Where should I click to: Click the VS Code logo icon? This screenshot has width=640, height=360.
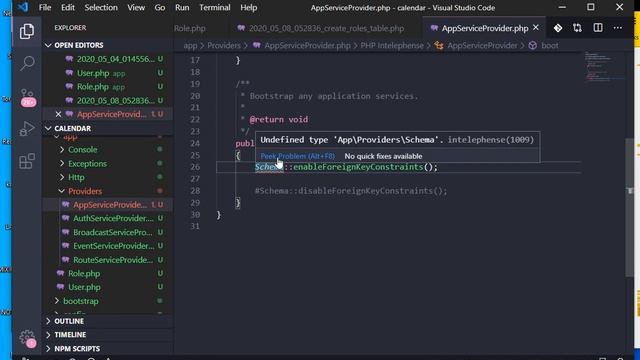click(23, 7)
